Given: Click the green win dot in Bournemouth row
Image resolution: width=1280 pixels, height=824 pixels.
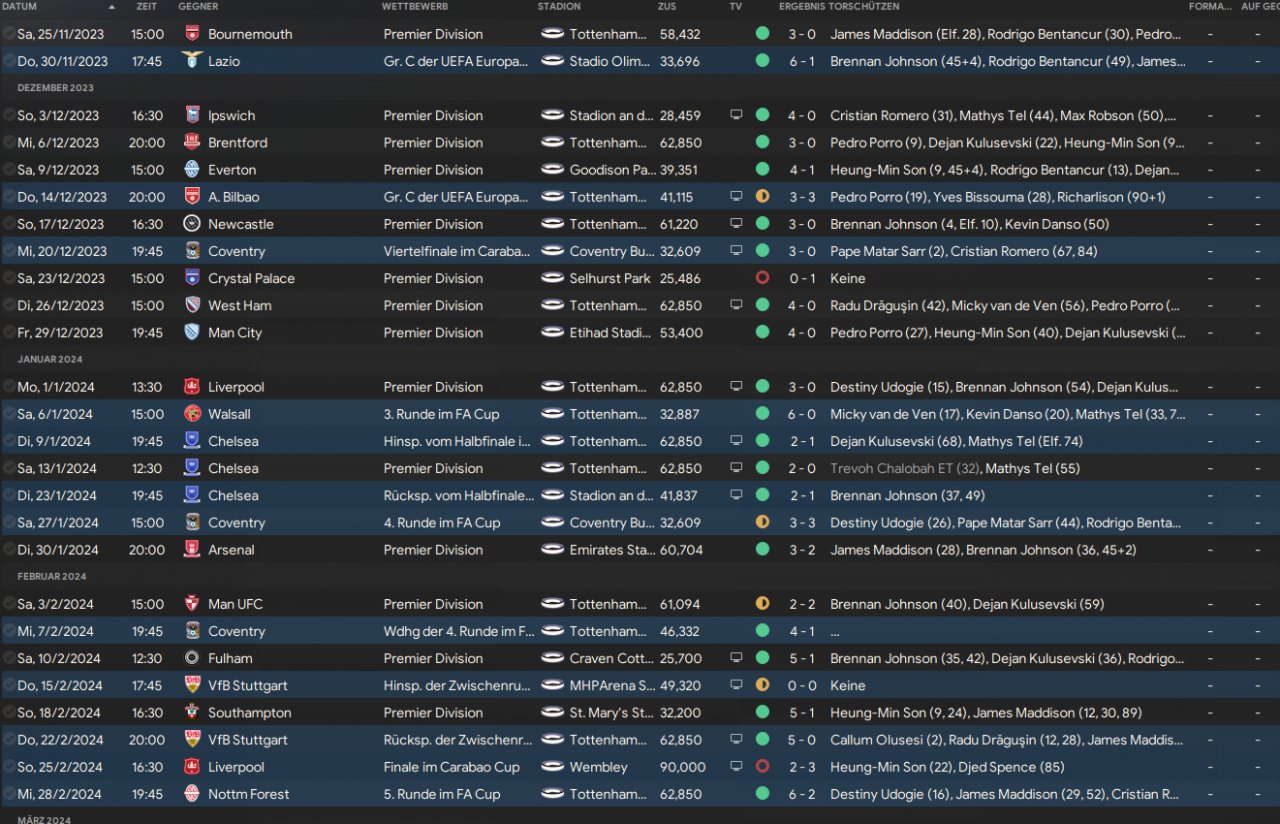Looking at the screenshot, I should (762, 34).
